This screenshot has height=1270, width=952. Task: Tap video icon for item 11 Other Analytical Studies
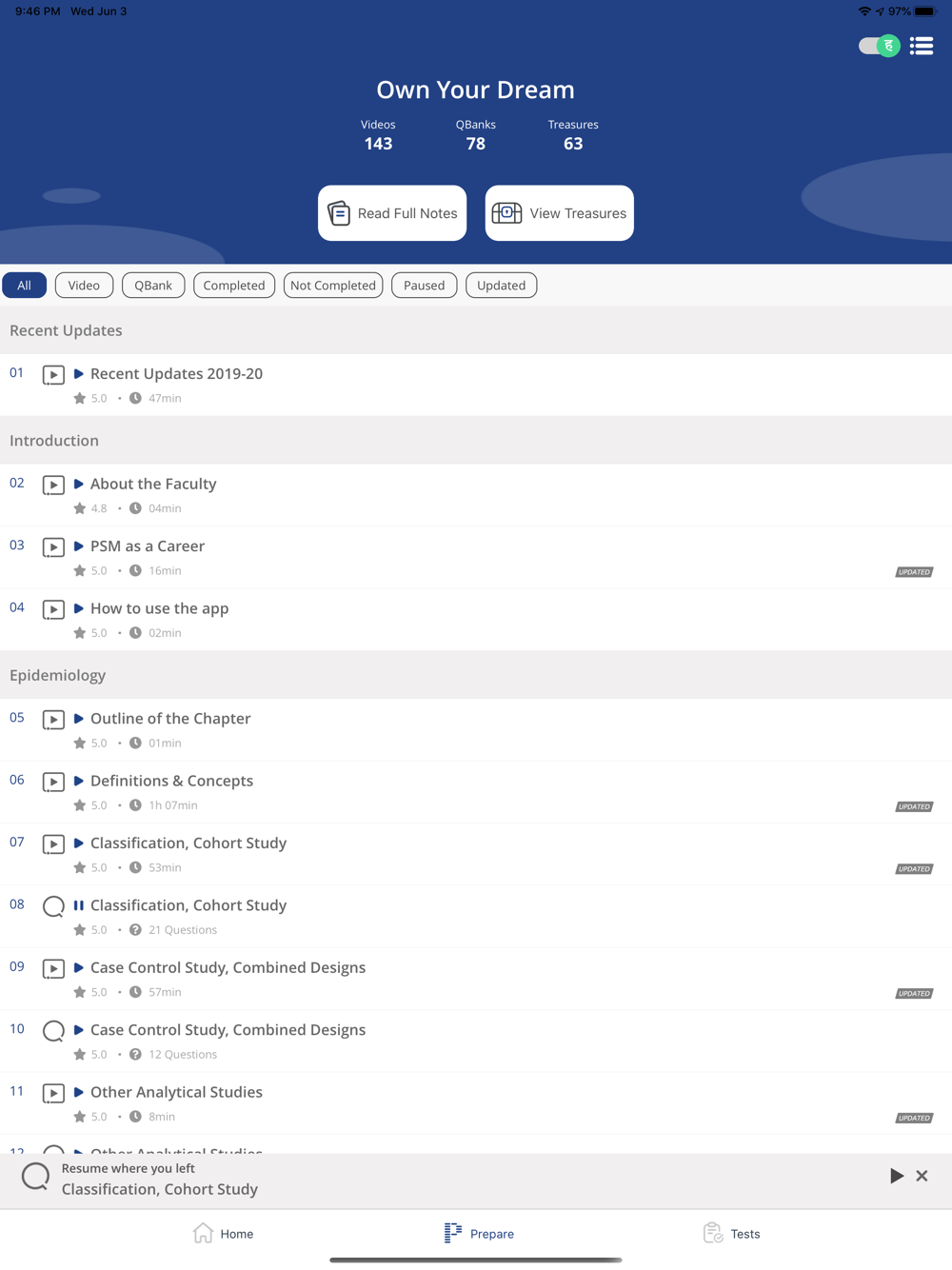[x=53, y=1094]
